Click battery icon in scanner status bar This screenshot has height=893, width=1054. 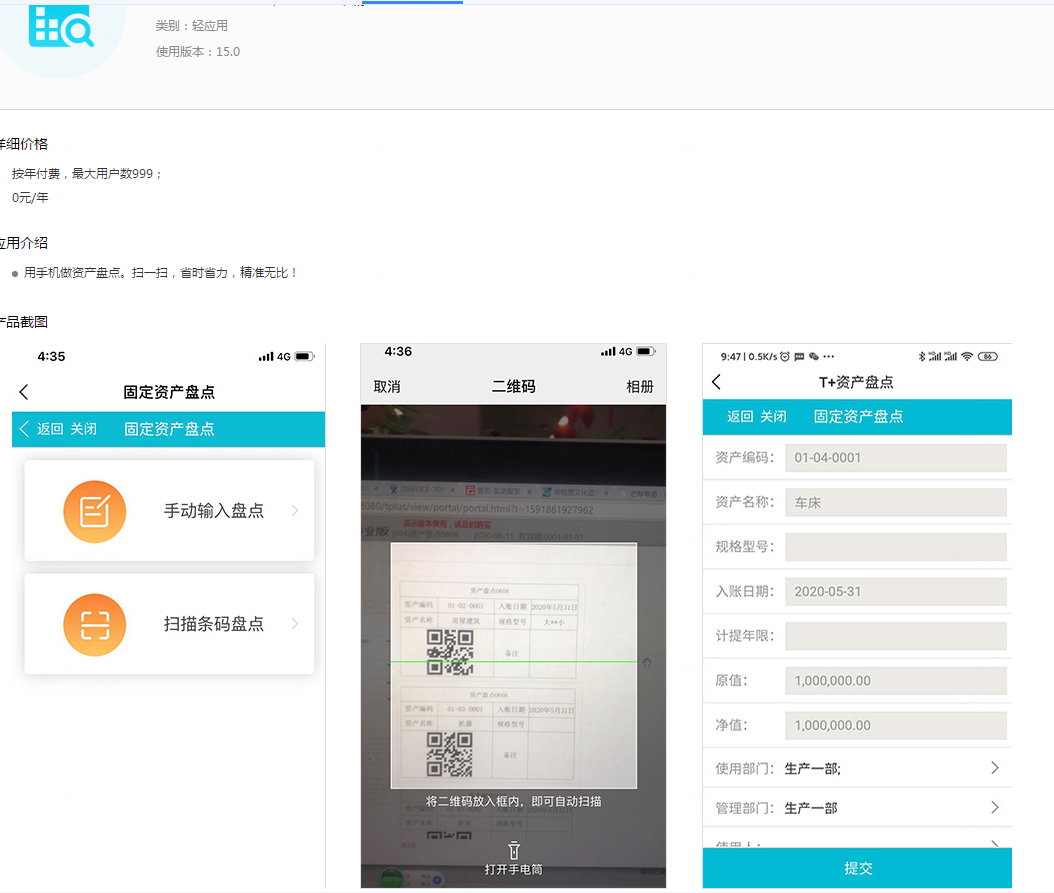[645, 352]
